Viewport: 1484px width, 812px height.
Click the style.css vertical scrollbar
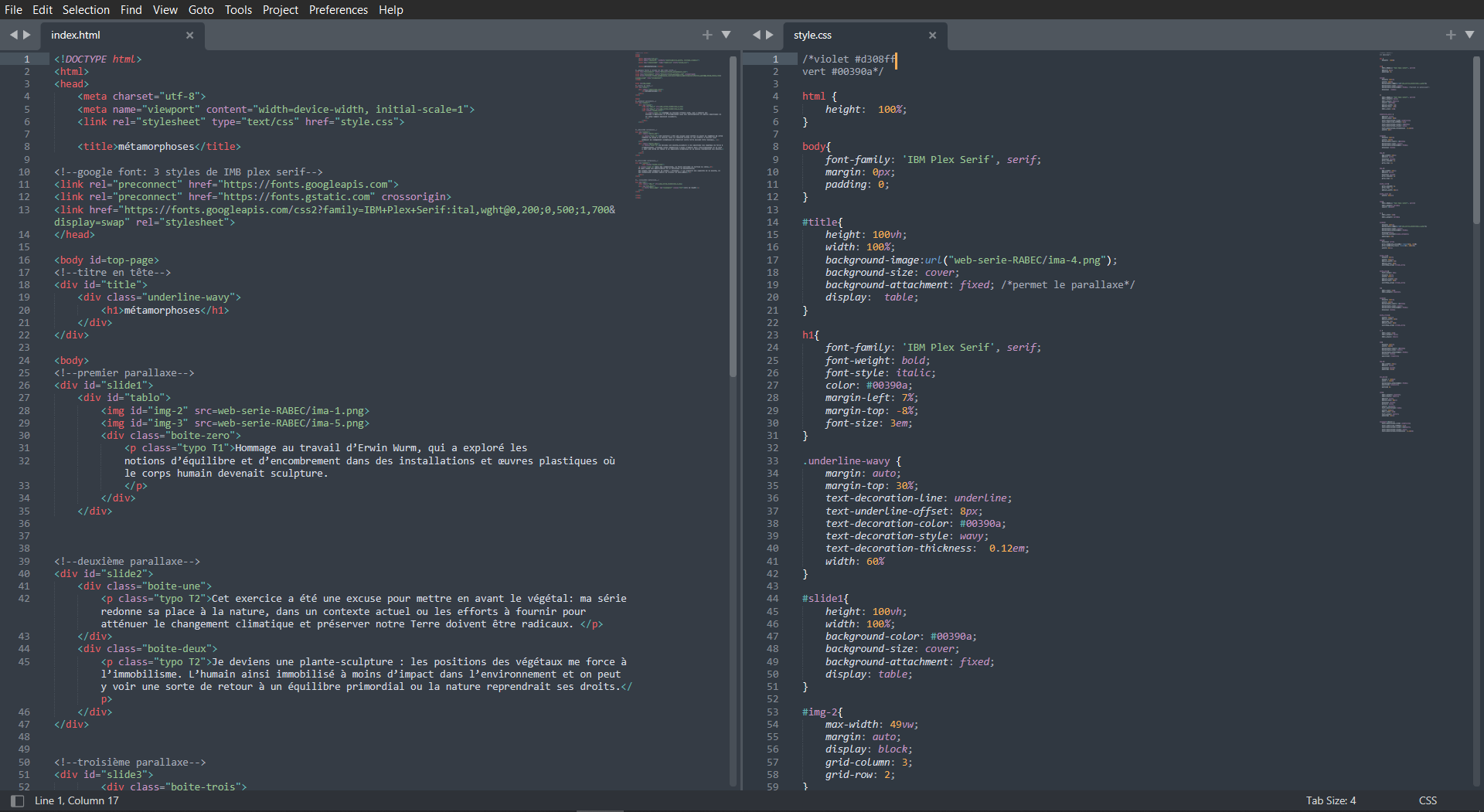pos(1476,139)
